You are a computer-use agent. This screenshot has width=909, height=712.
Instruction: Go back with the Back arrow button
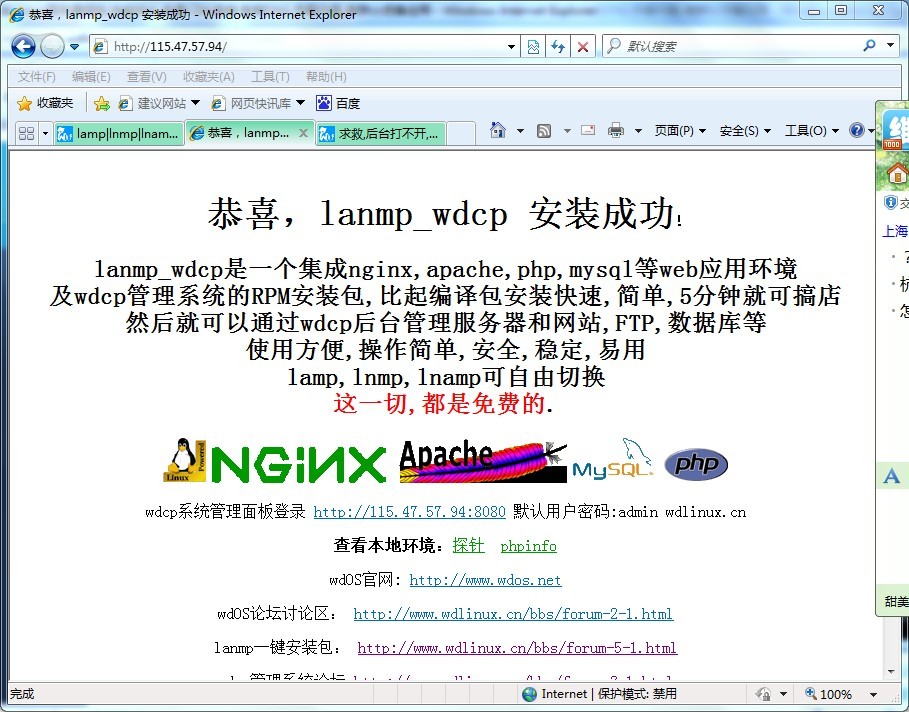[x=23, y=46]
